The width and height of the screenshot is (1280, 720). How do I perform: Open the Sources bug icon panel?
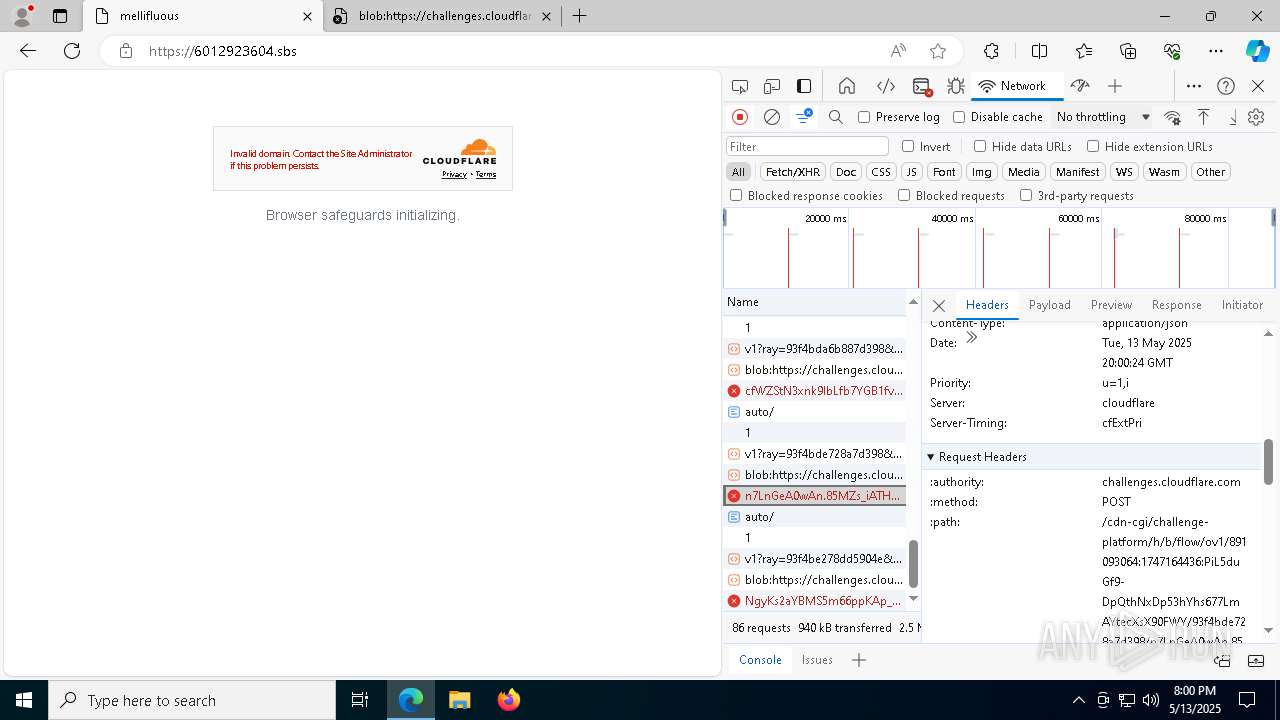click(956, 86)
